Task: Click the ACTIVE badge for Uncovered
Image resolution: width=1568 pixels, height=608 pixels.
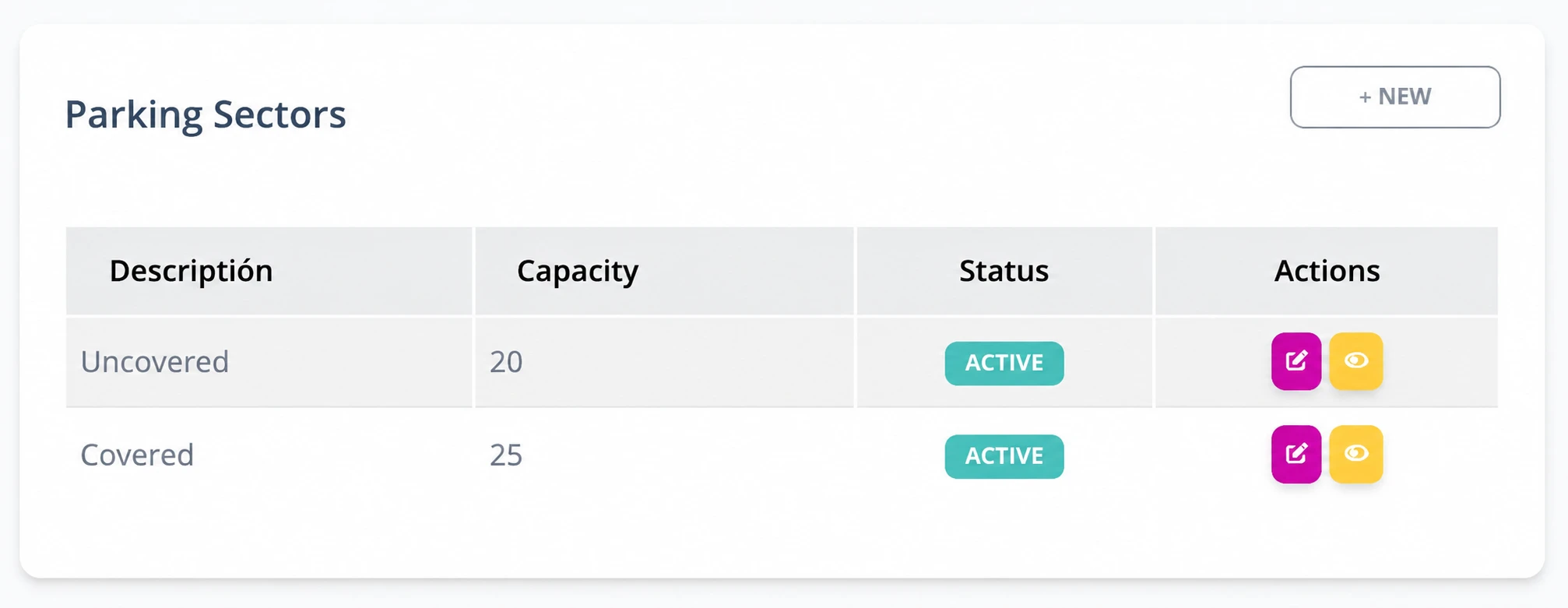Action: click(x=1004, y=364)
